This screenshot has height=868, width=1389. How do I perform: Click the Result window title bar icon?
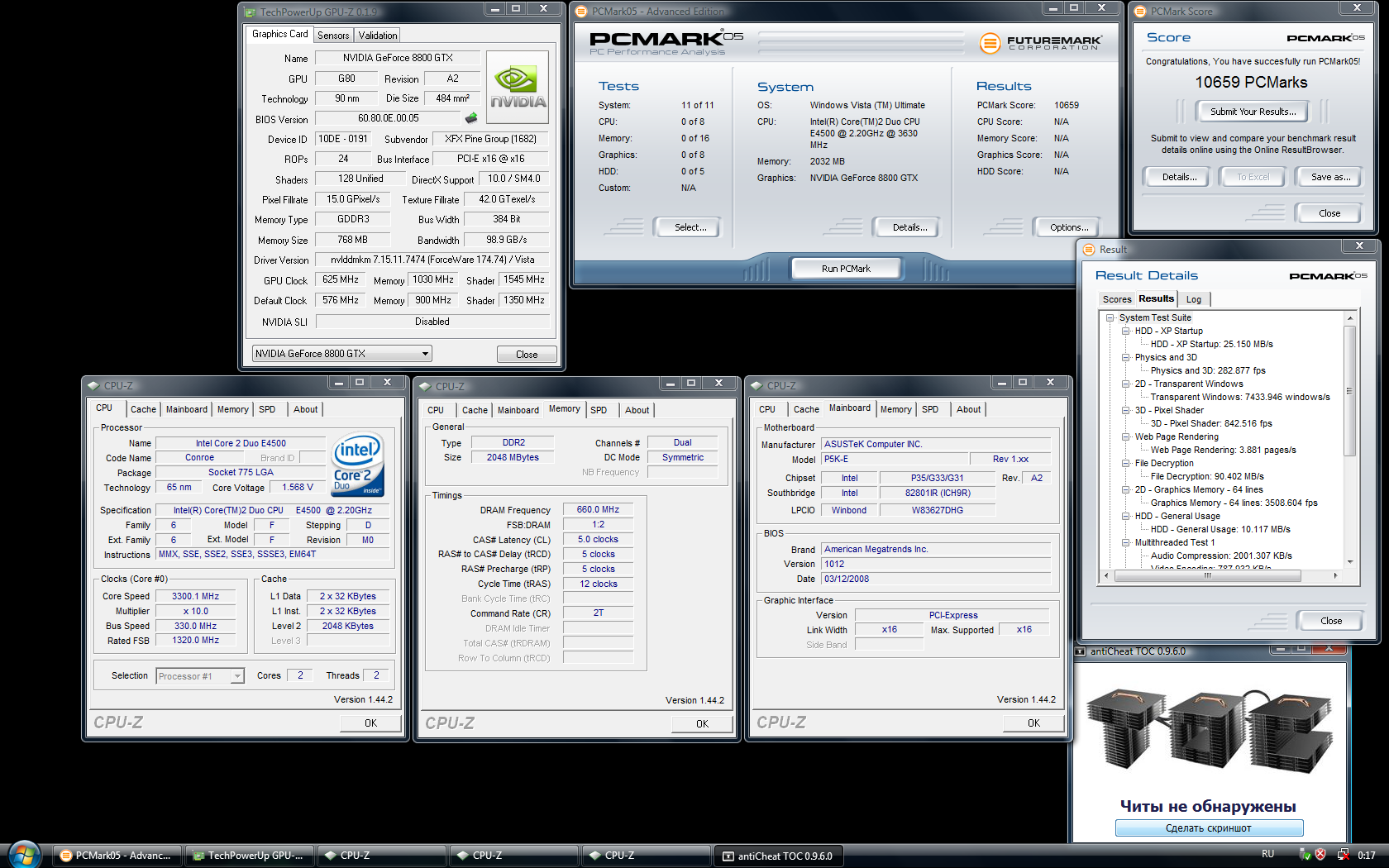[x=1089, y=249]
